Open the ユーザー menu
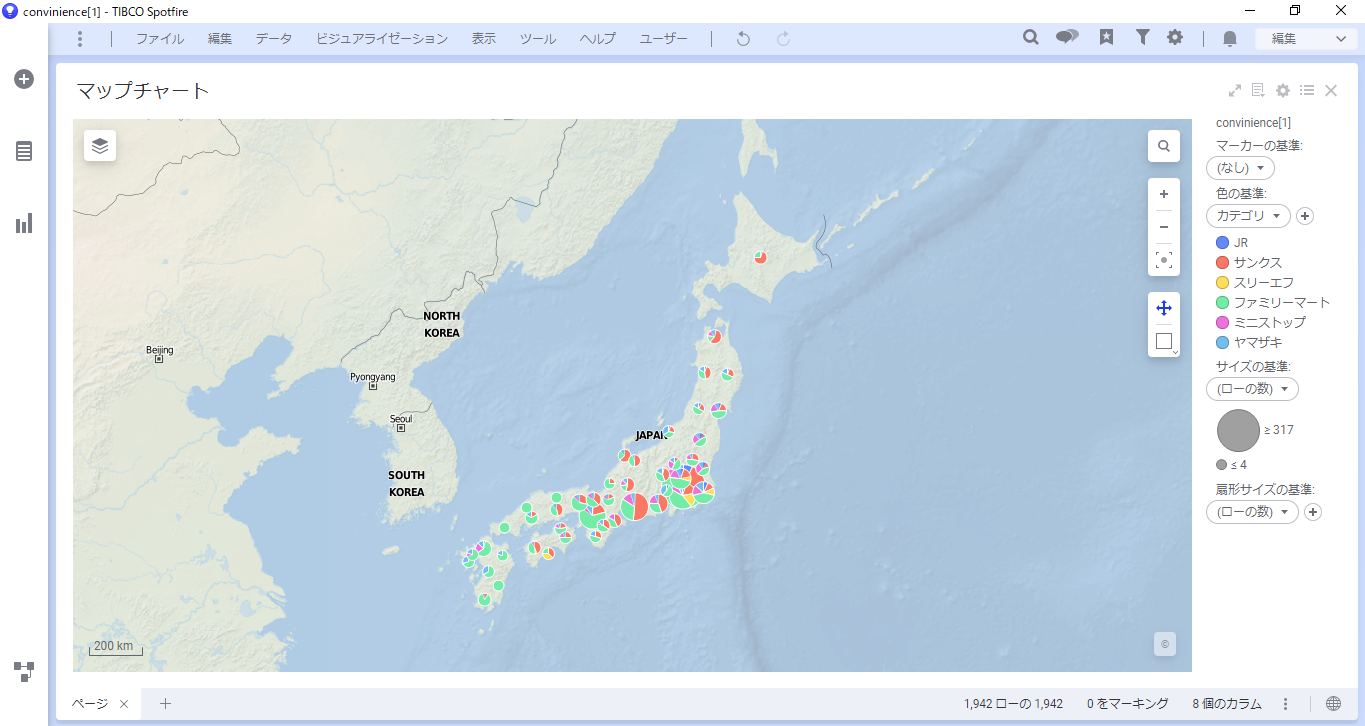The height and width of the screenshot is (726, 1365). (664, 38)
